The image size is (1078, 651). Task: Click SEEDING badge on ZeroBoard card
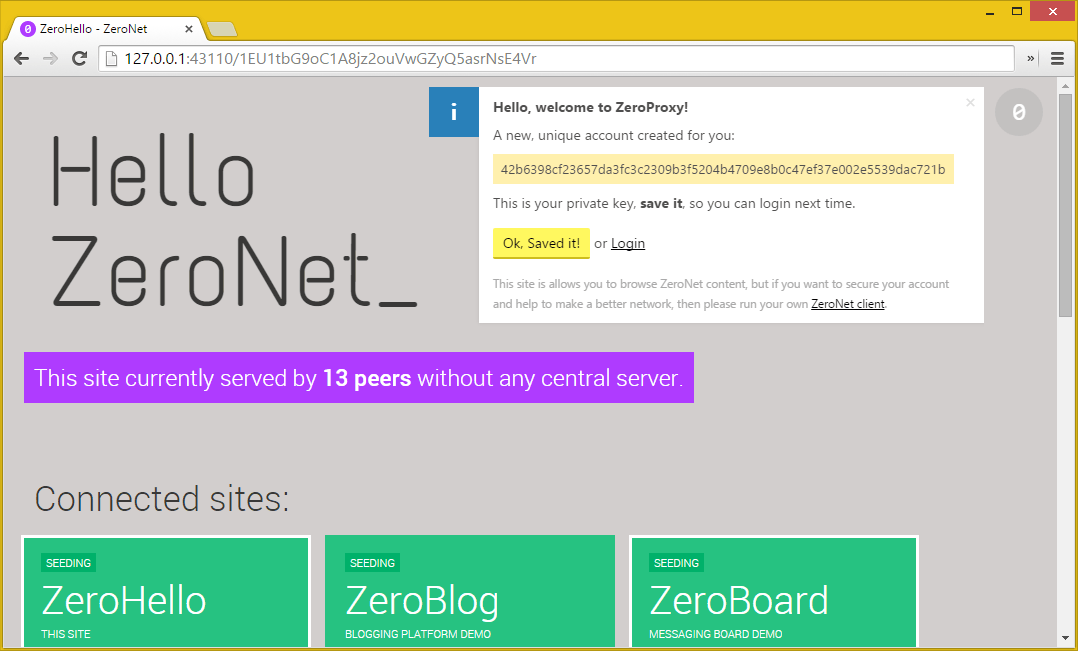coord(676,563)
